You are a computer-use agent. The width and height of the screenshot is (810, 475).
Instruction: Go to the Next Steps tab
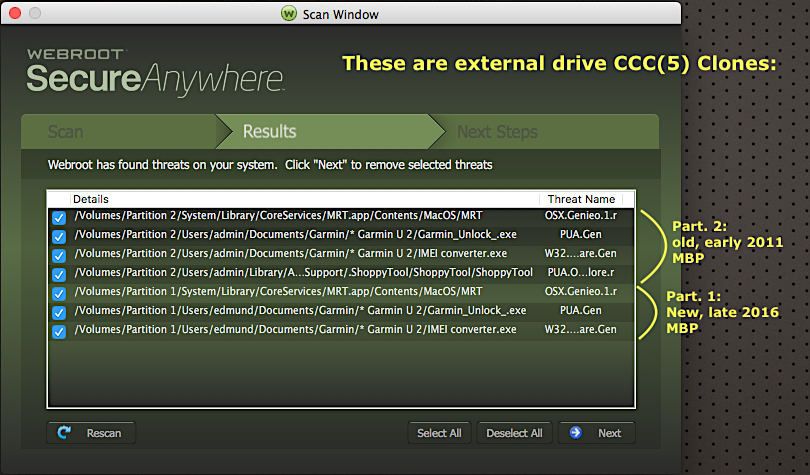coord(497,132)
